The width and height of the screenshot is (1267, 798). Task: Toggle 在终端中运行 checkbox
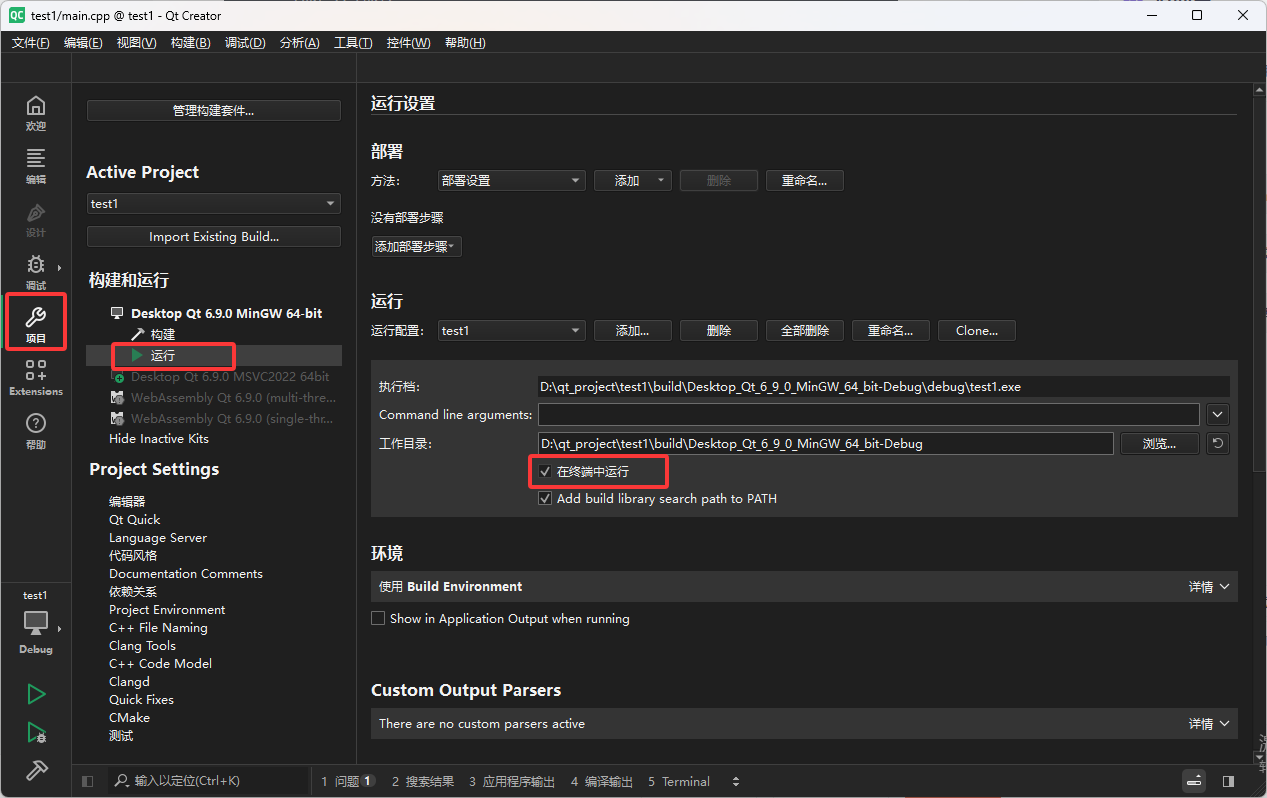(545, 471)
